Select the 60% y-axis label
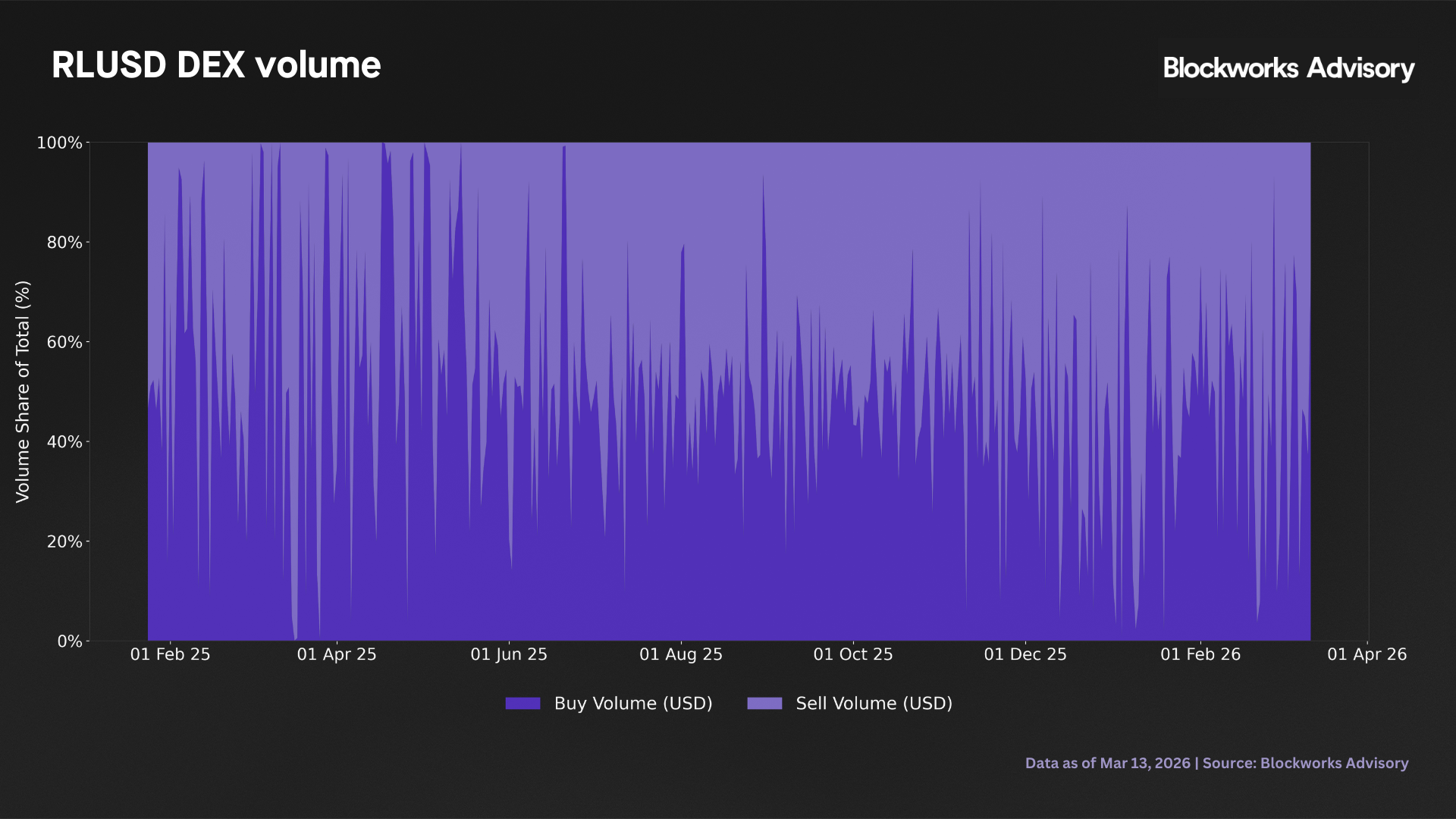1456x819 pixels. point(64,342)
